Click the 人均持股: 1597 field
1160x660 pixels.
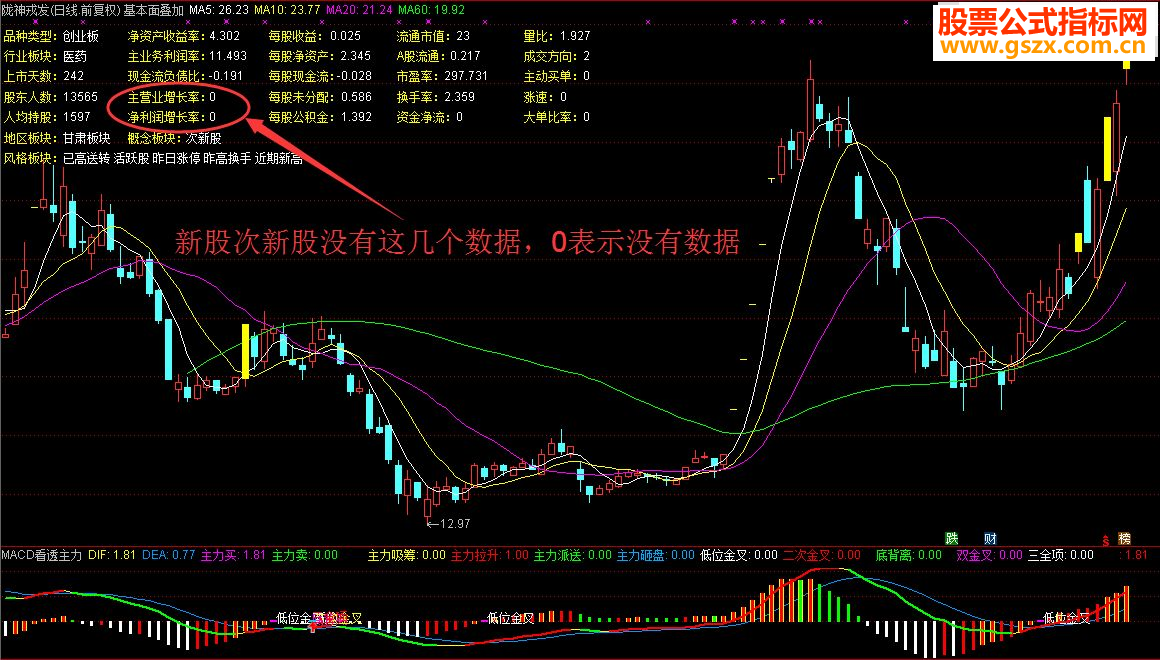(47, 116)
